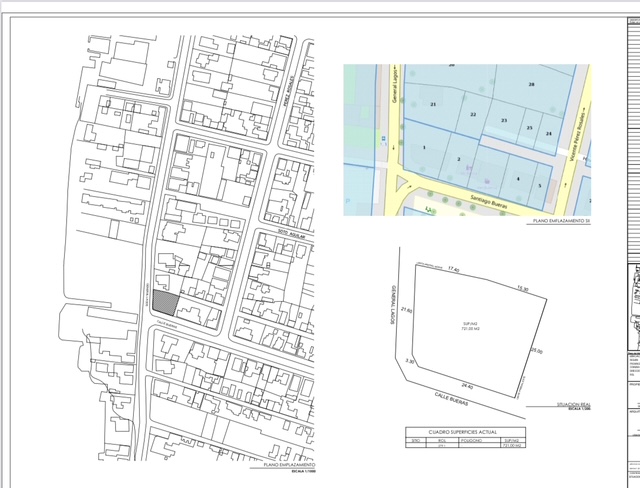The width and height of the screenshot is (640, 488).
Task: Pick parcel 23 on the blue map
Action: [x=504, y=121]
